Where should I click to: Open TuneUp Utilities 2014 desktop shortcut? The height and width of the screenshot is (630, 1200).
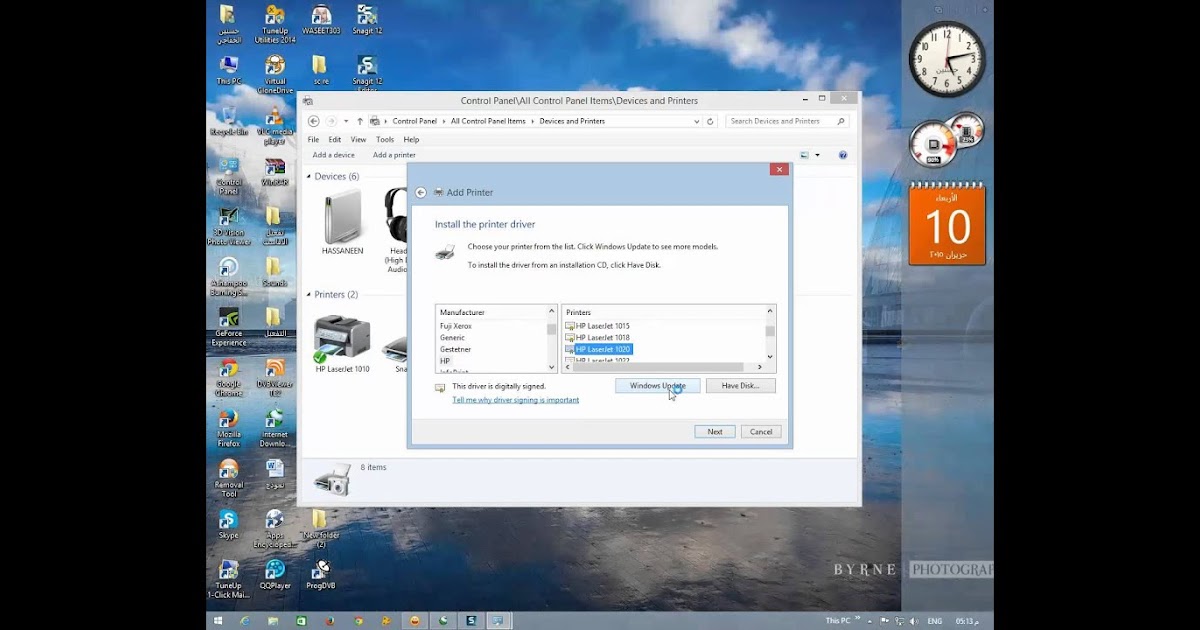274,24
